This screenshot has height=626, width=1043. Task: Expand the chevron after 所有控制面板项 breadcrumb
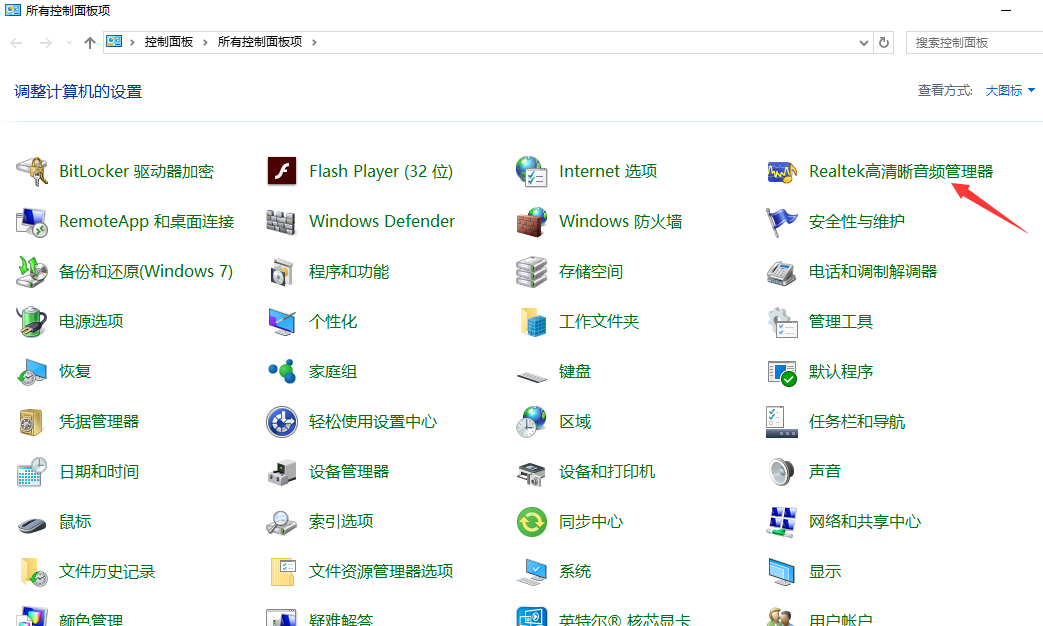click(314, 43)
